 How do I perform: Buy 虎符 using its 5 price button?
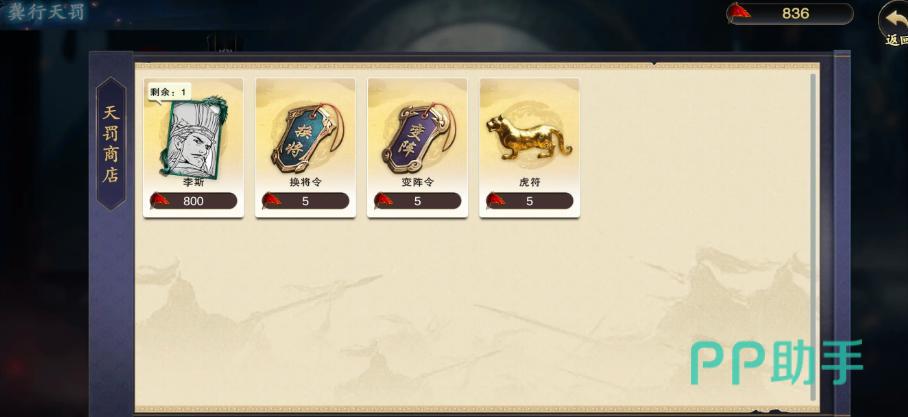point(529,201)
